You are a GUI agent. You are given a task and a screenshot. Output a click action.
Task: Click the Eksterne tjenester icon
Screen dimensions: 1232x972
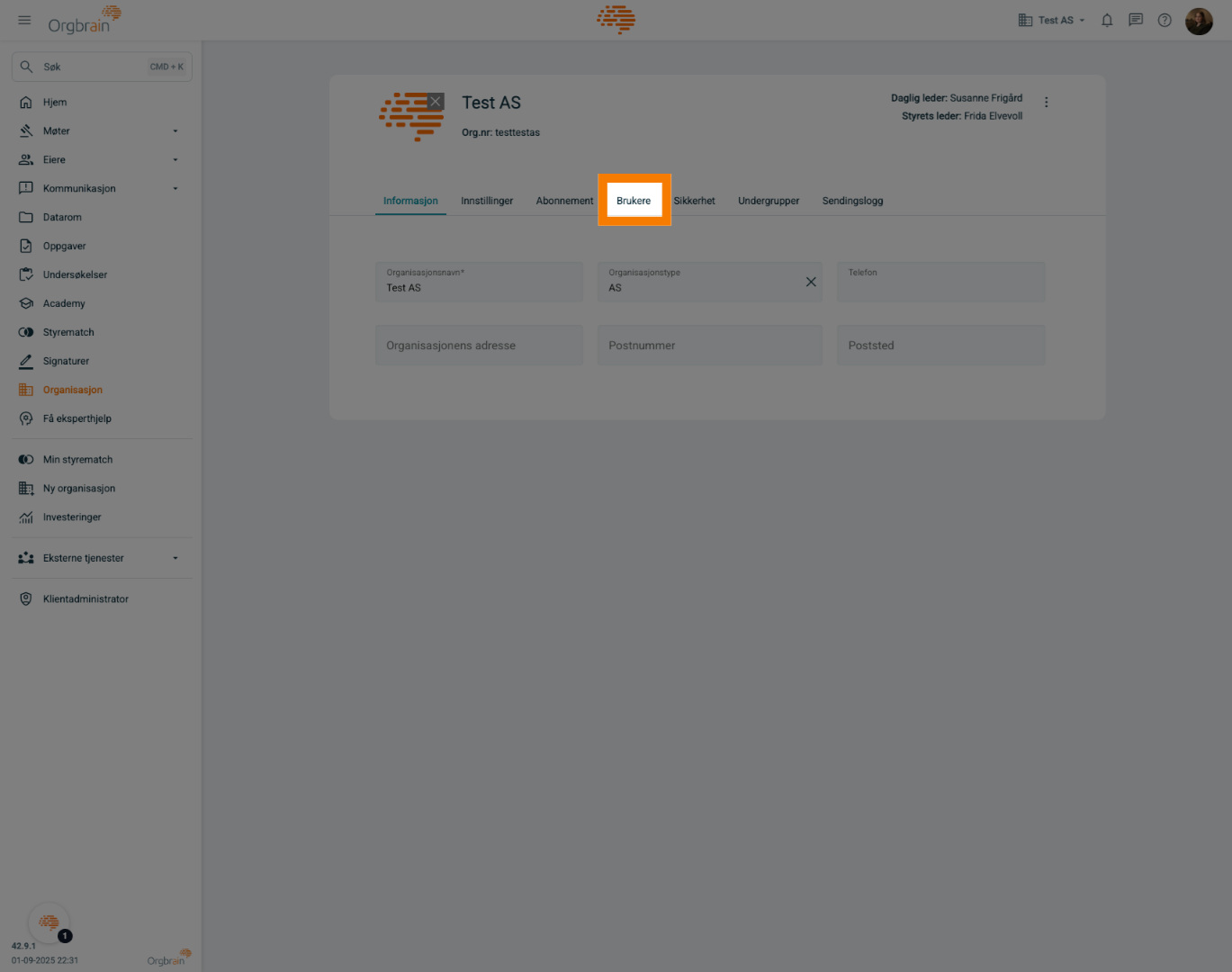coord(26,559)
